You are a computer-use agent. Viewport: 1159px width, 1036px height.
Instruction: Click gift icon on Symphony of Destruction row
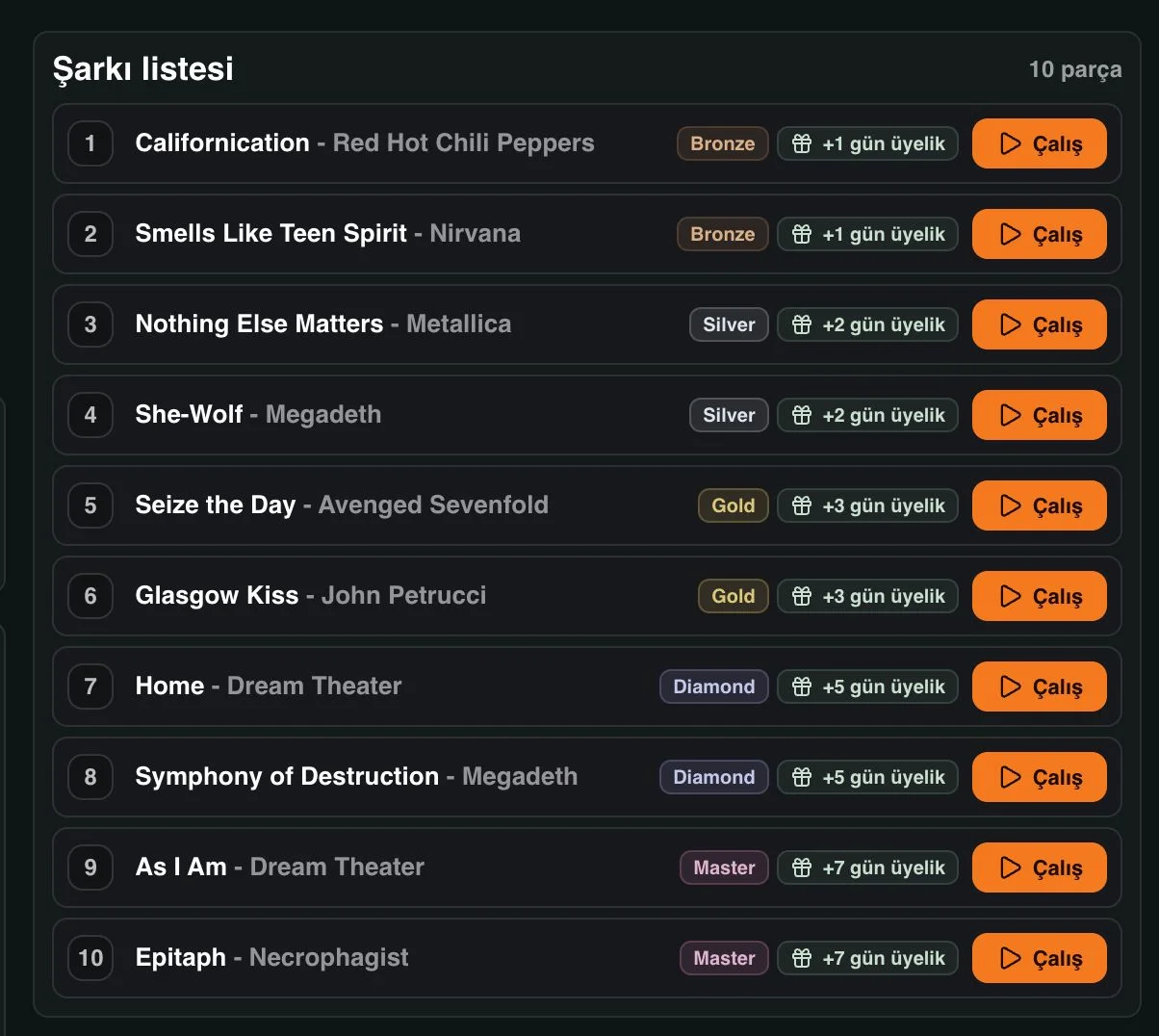tap(802, 777)
